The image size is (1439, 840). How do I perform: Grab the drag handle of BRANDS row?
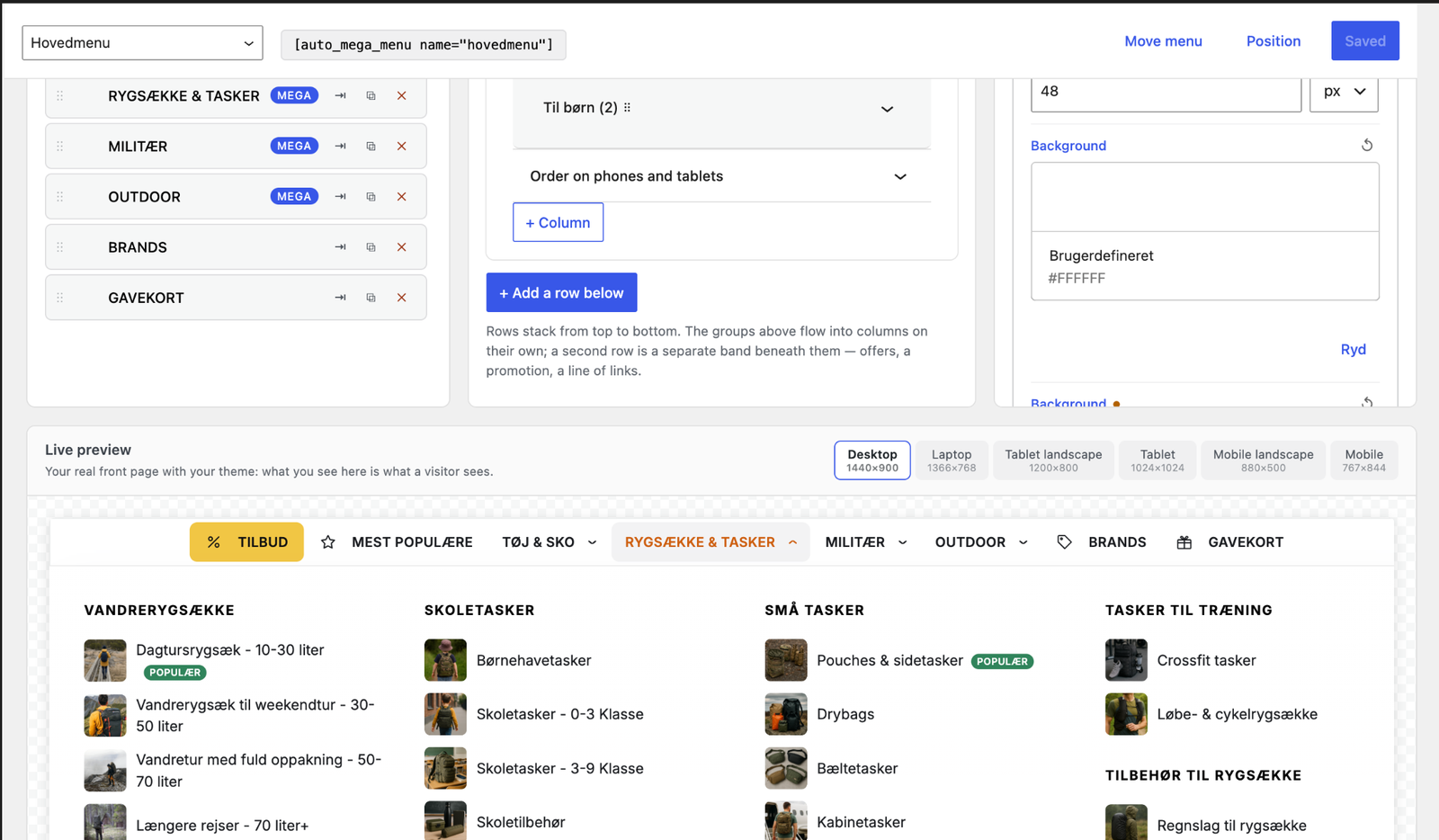point(60,246)
